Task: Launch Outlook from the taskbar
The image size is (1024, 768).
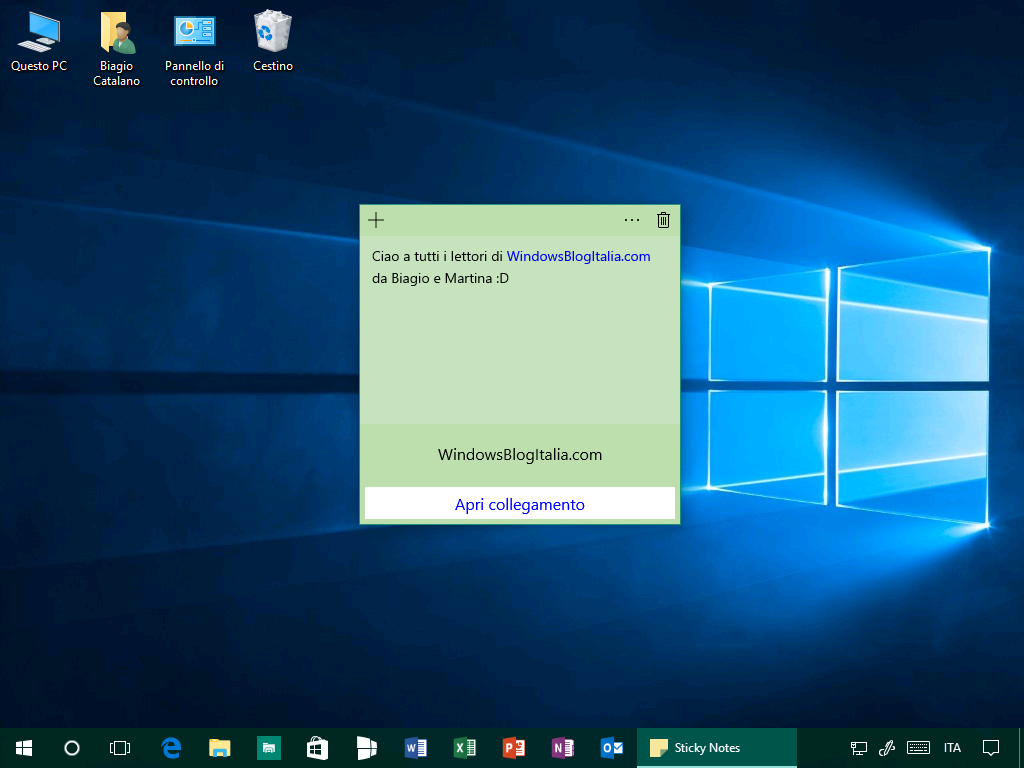Action: 611,748
